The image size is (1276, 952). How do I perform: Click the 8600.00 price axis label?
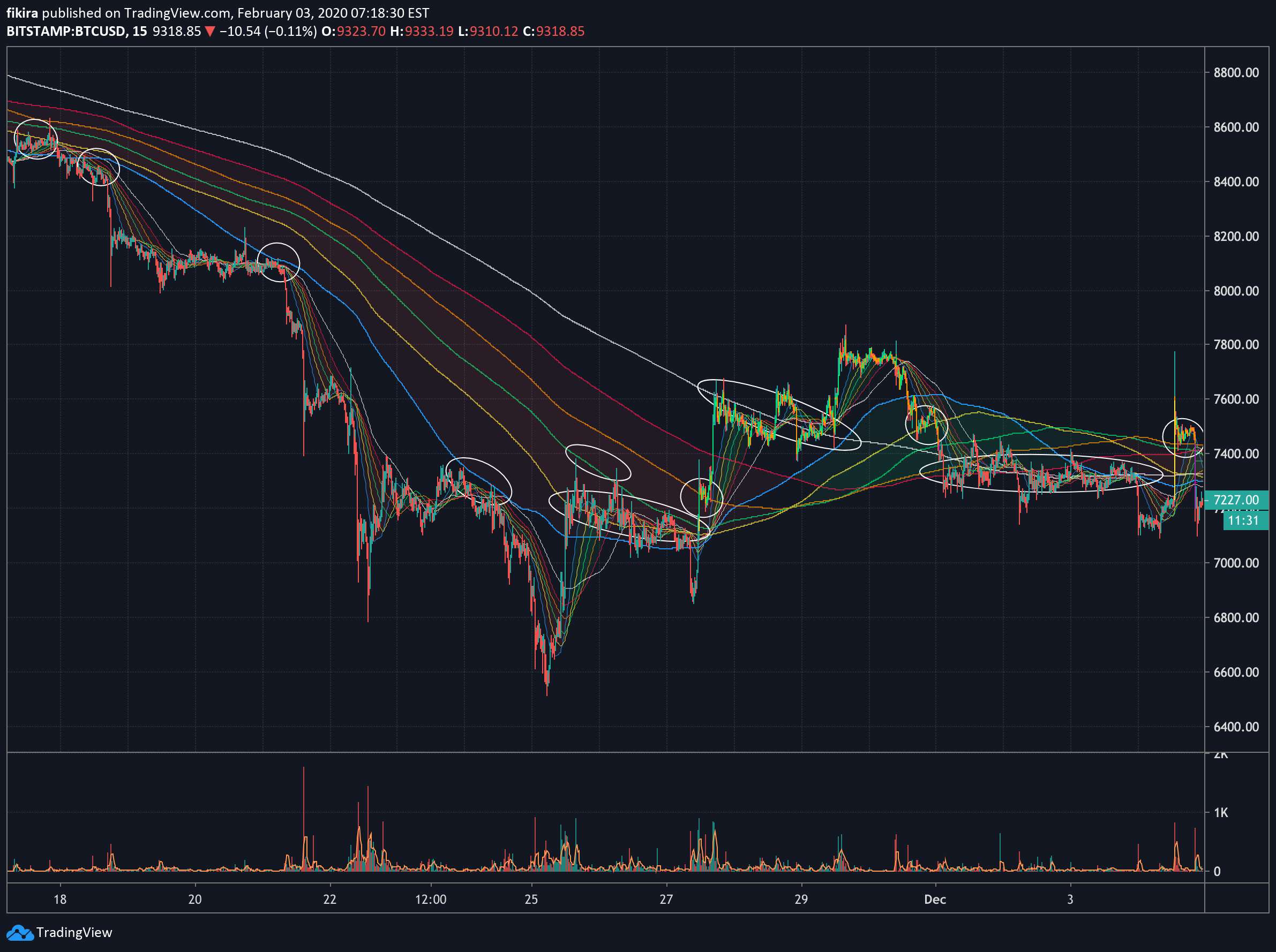tap(1236, 127)
